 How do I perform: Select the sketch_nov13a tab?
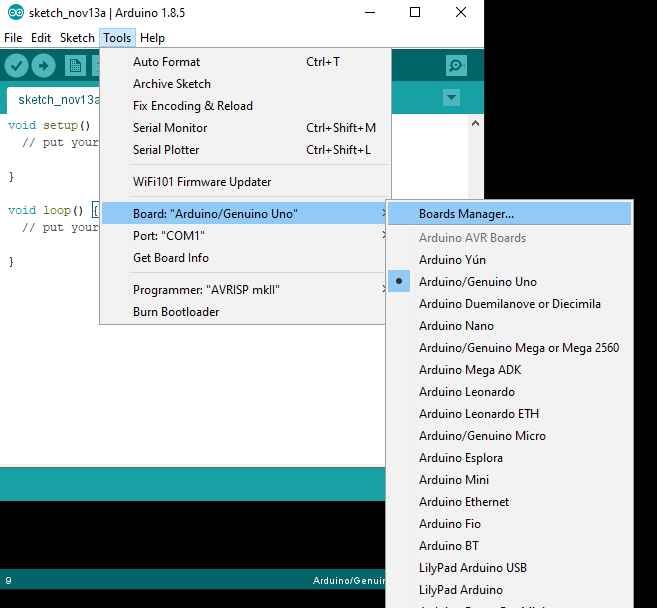tap(53, 100)
